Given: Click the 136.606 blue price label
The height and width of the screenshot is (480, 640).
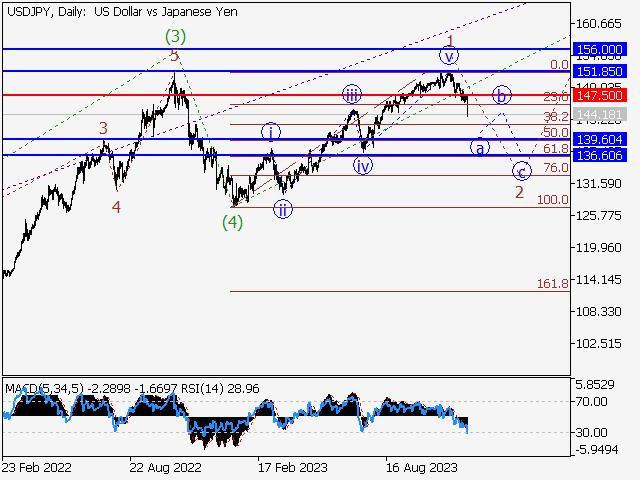Looking at the screenshot, I should point(599,155).
